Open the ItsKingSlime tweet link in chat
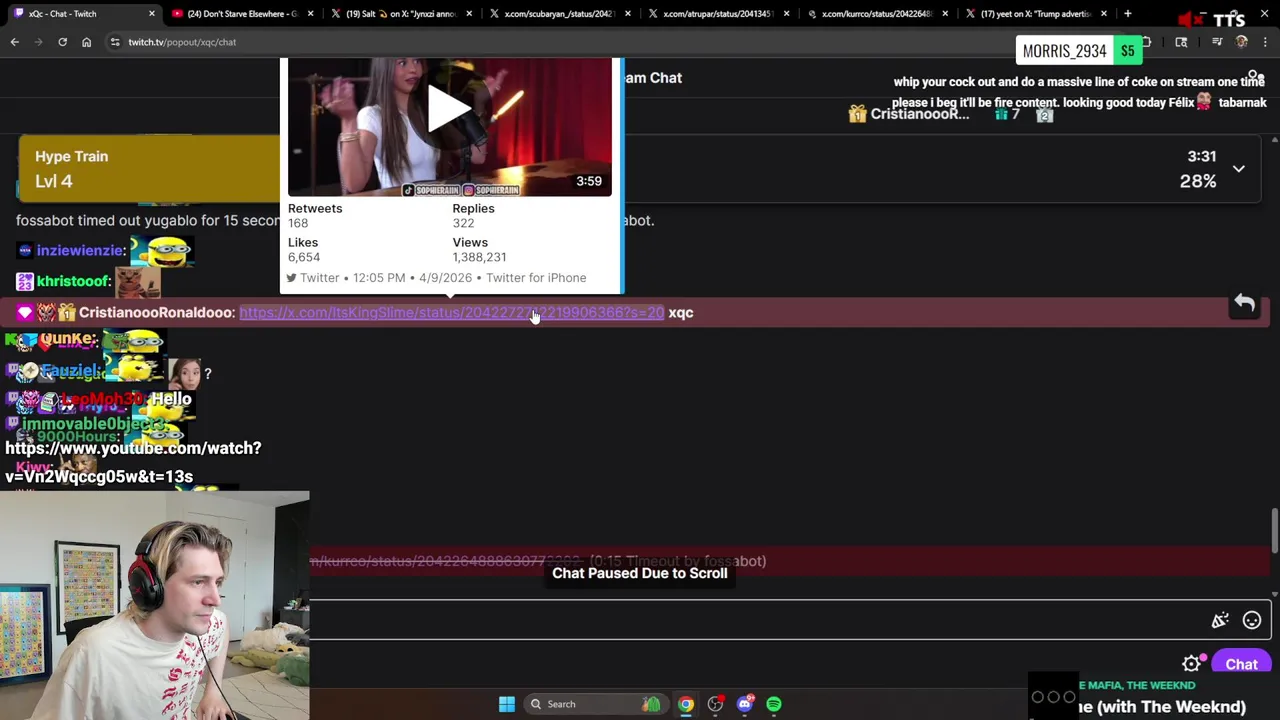 click(451, 313)
